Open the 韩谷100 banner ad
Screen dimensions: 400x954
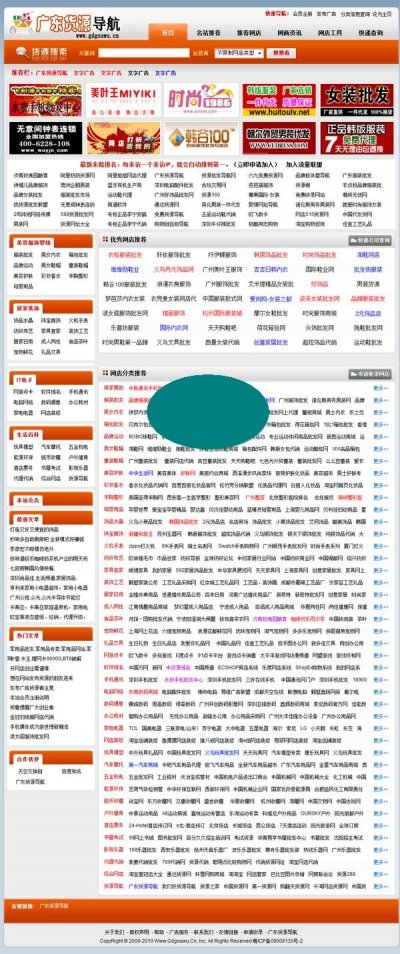coord(202,138)
